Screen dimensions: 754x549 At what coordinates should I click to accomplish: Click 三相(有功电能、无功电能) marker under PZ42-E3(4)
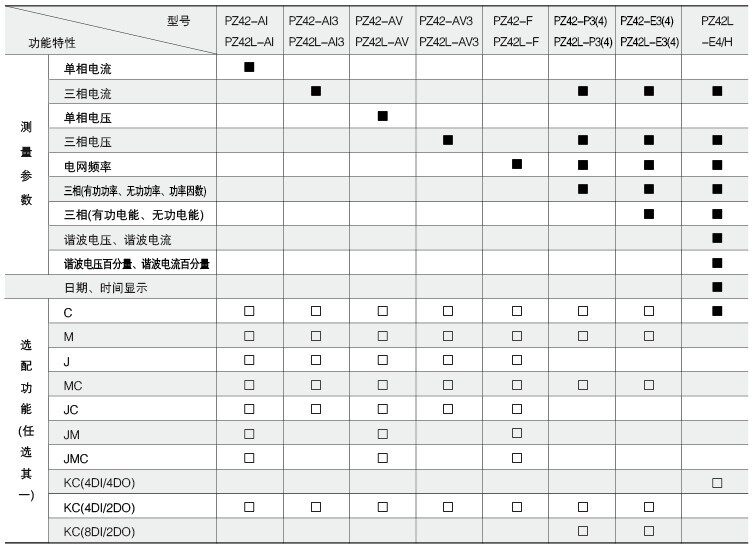tap(649, 213)
